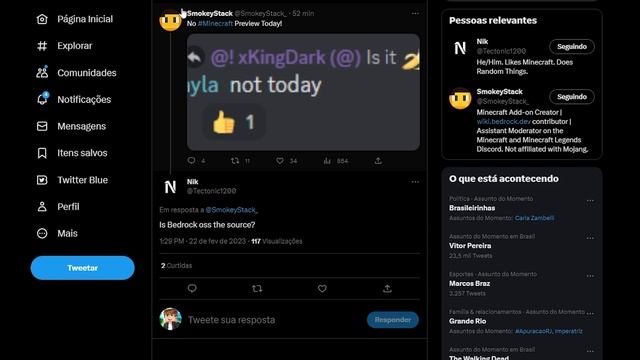
Task: Like SmokeyStack's tweet heart icon
Action: tap(280, 161)
